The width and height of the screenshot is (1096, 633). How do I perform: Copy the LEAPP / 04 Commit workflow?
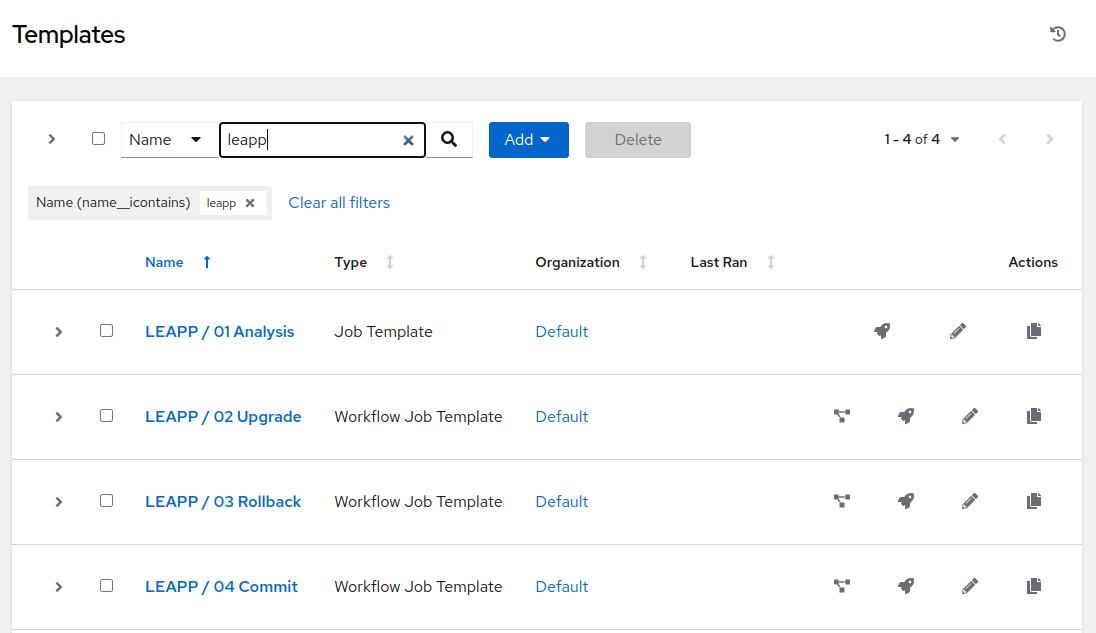(1034, 586)
